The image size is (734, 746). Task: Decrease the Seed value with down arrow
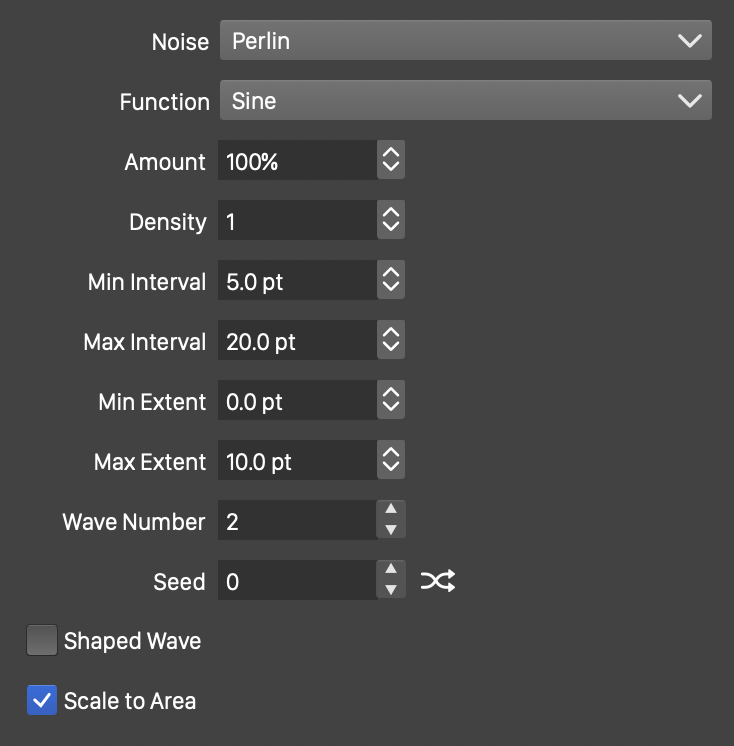tap(391, 591)
